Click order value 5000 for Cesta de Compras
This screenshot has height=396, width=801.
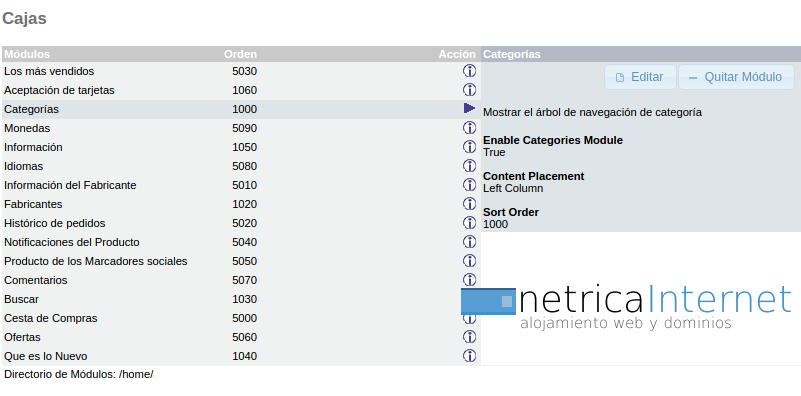pyautogui.click(x=245, y=318)
